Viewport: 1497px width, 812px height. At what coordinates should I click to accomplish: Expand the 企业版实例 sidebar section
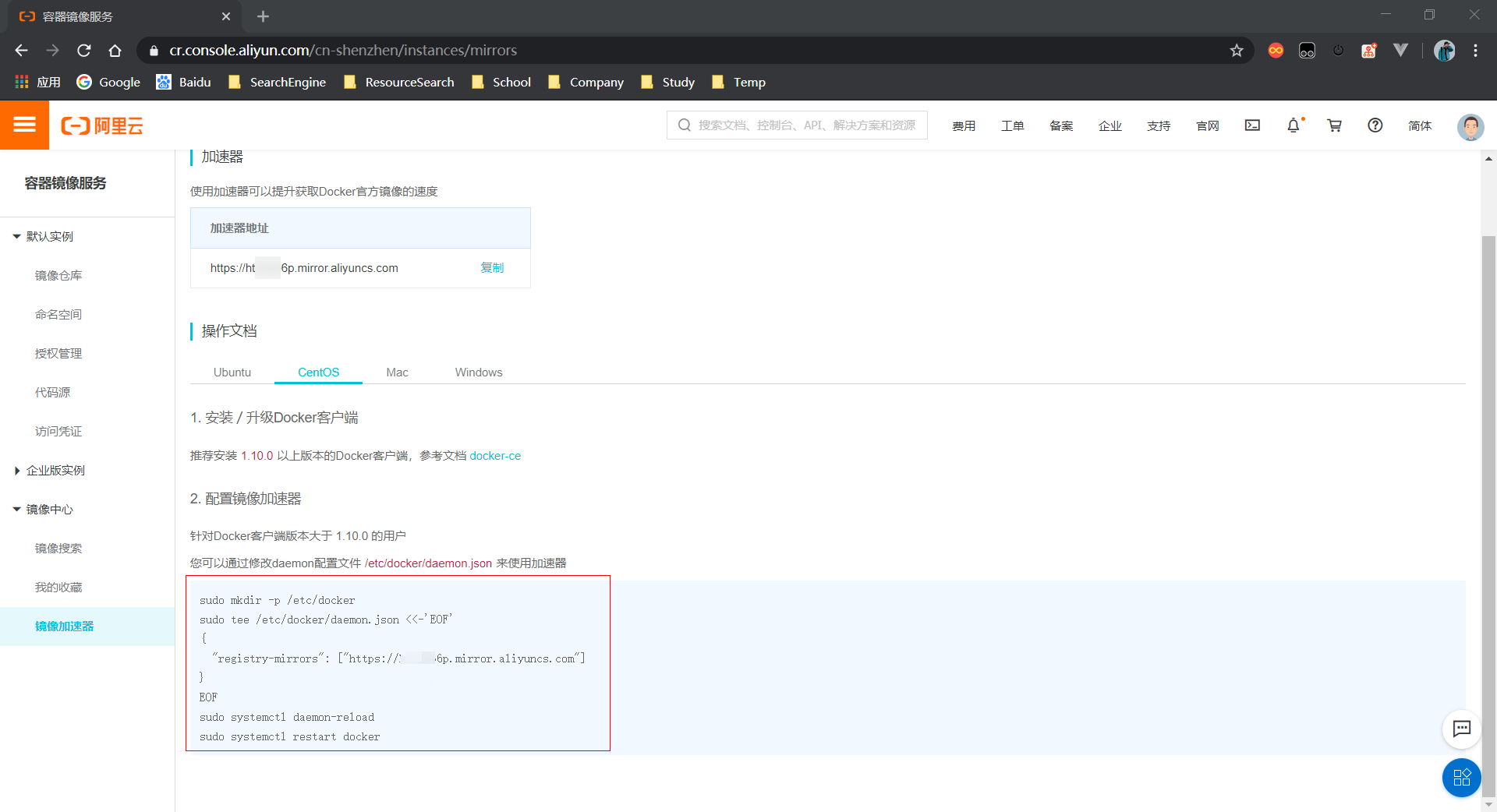coord(49,470)
